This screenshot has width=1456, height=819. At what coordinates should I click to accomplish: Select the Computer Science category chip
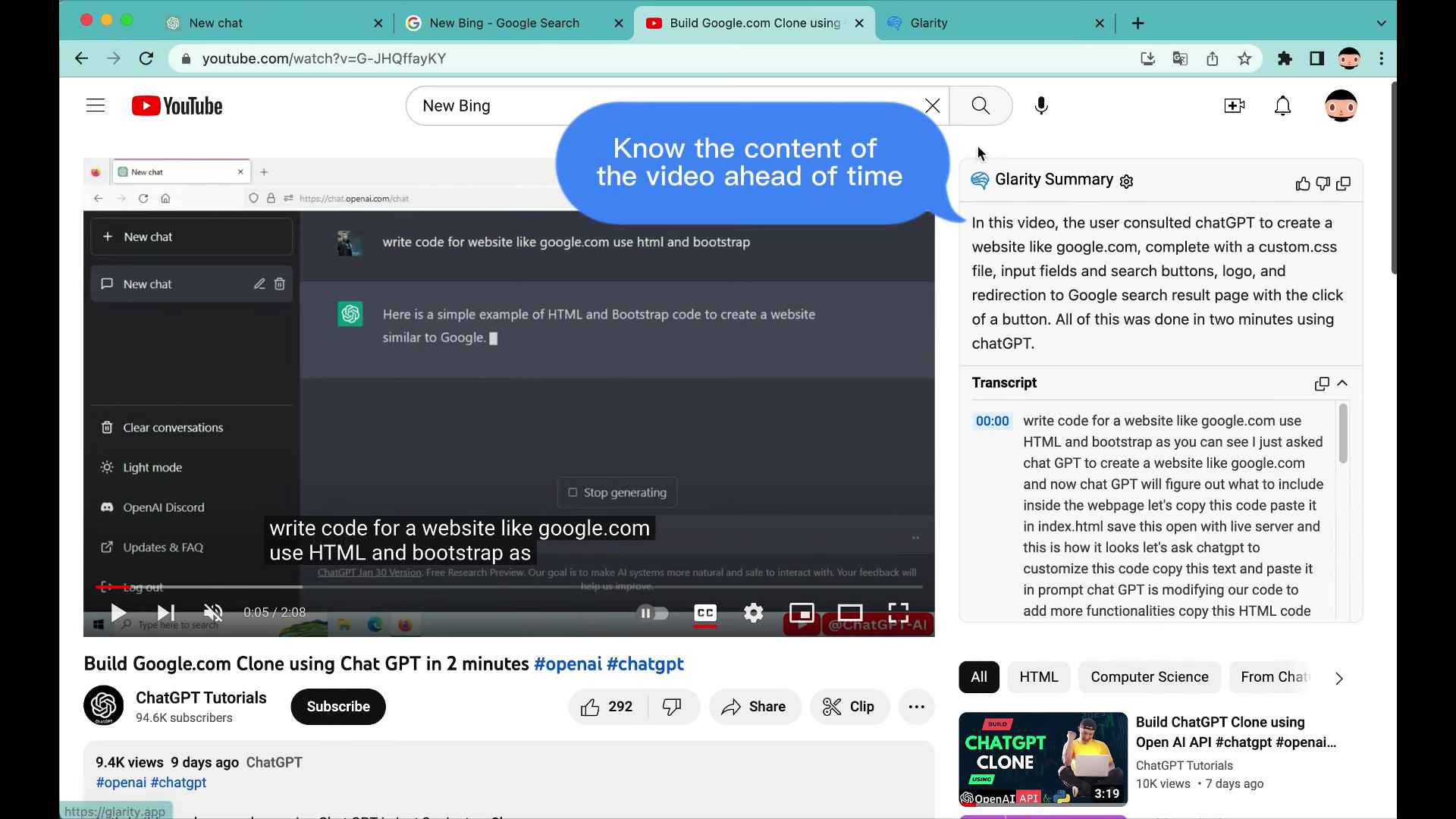pyautogui.click(x=1149, y=676)
